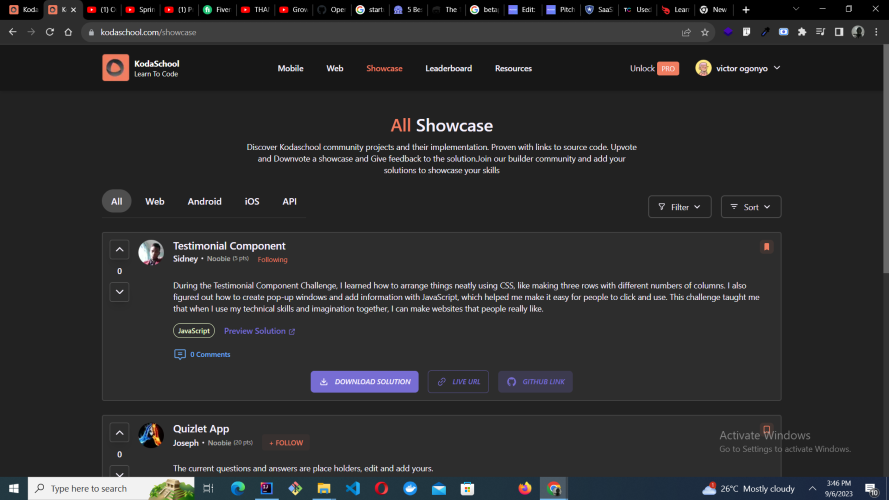Click the Unlock PRO button
Viewport: 889px width, 500px height.
point(654,68)
